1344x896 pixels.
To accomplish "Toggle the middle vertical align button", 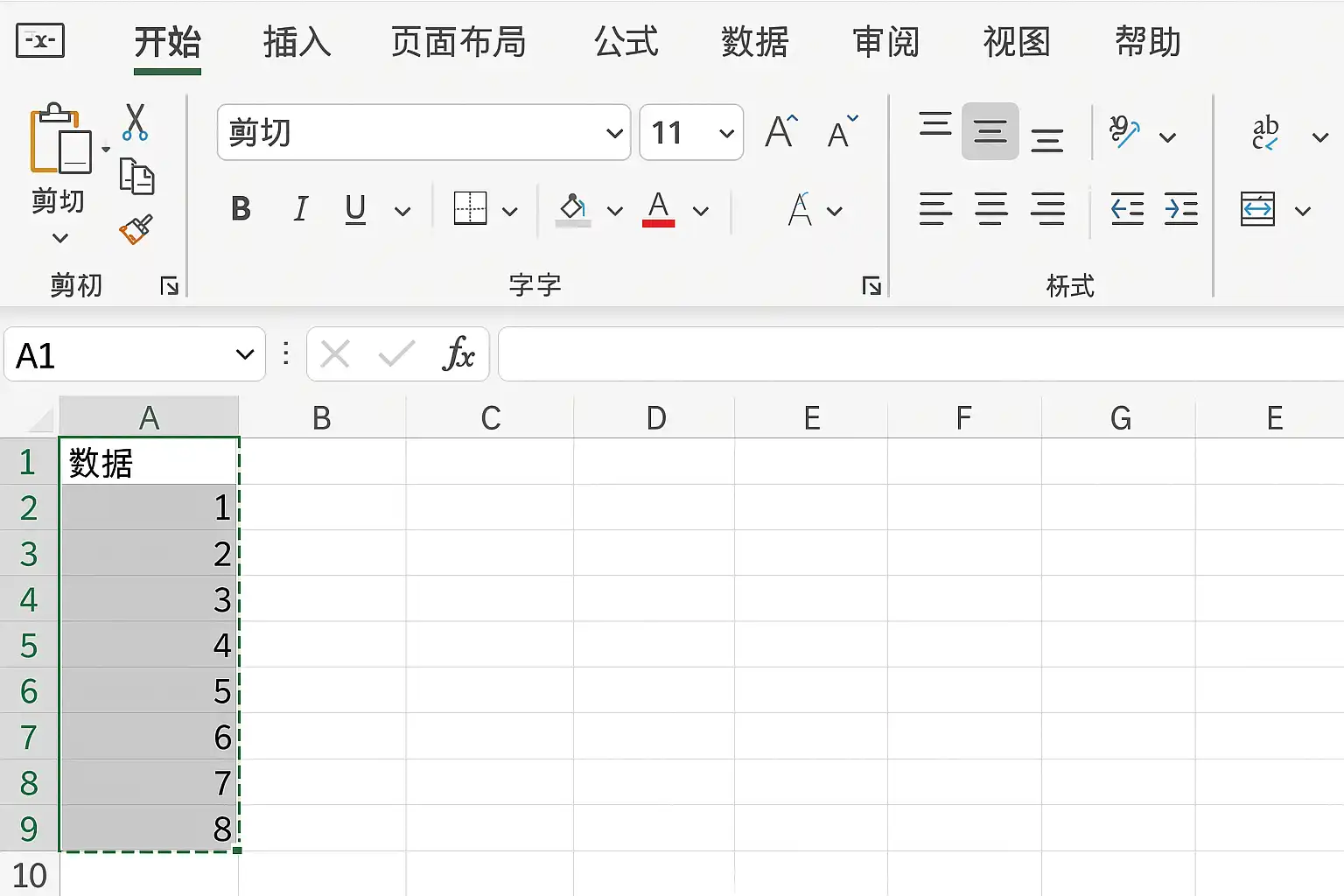I will 990,131.
